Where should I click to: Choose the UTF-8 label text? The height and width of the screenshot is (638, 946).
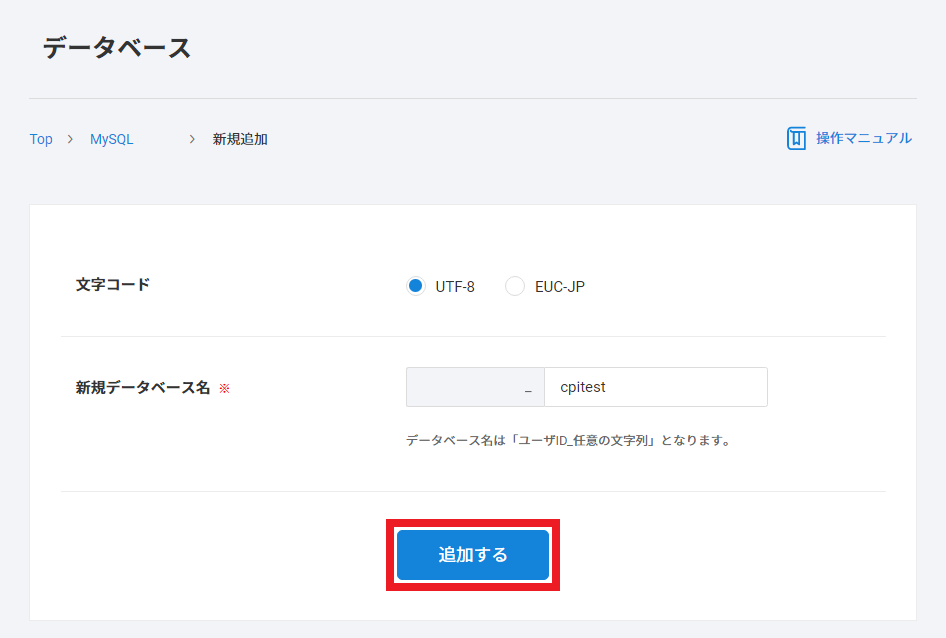tap(455, 287)
